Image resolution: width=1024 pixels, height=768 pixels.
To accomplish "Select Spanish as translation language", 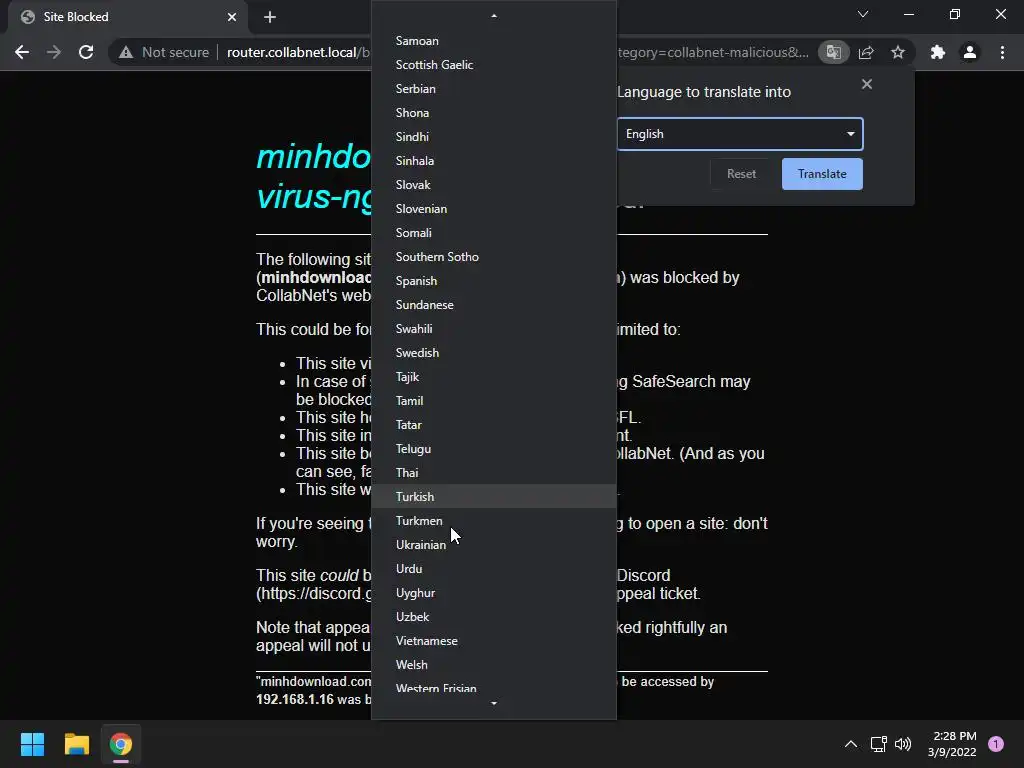I will click(x=494, y=281).
